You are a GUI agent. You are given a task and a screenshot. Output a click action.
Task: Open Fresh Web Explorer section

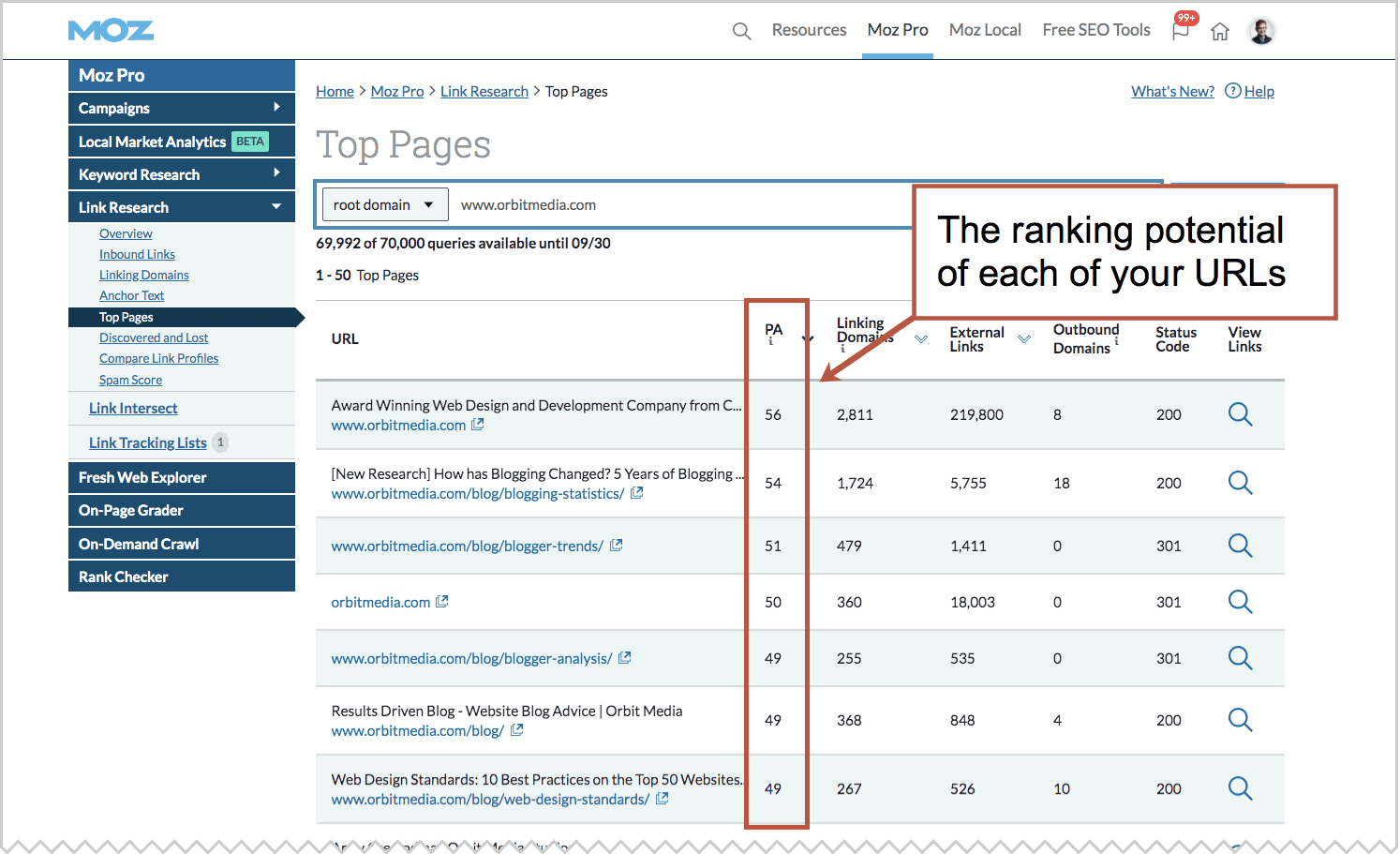(182, 477)
